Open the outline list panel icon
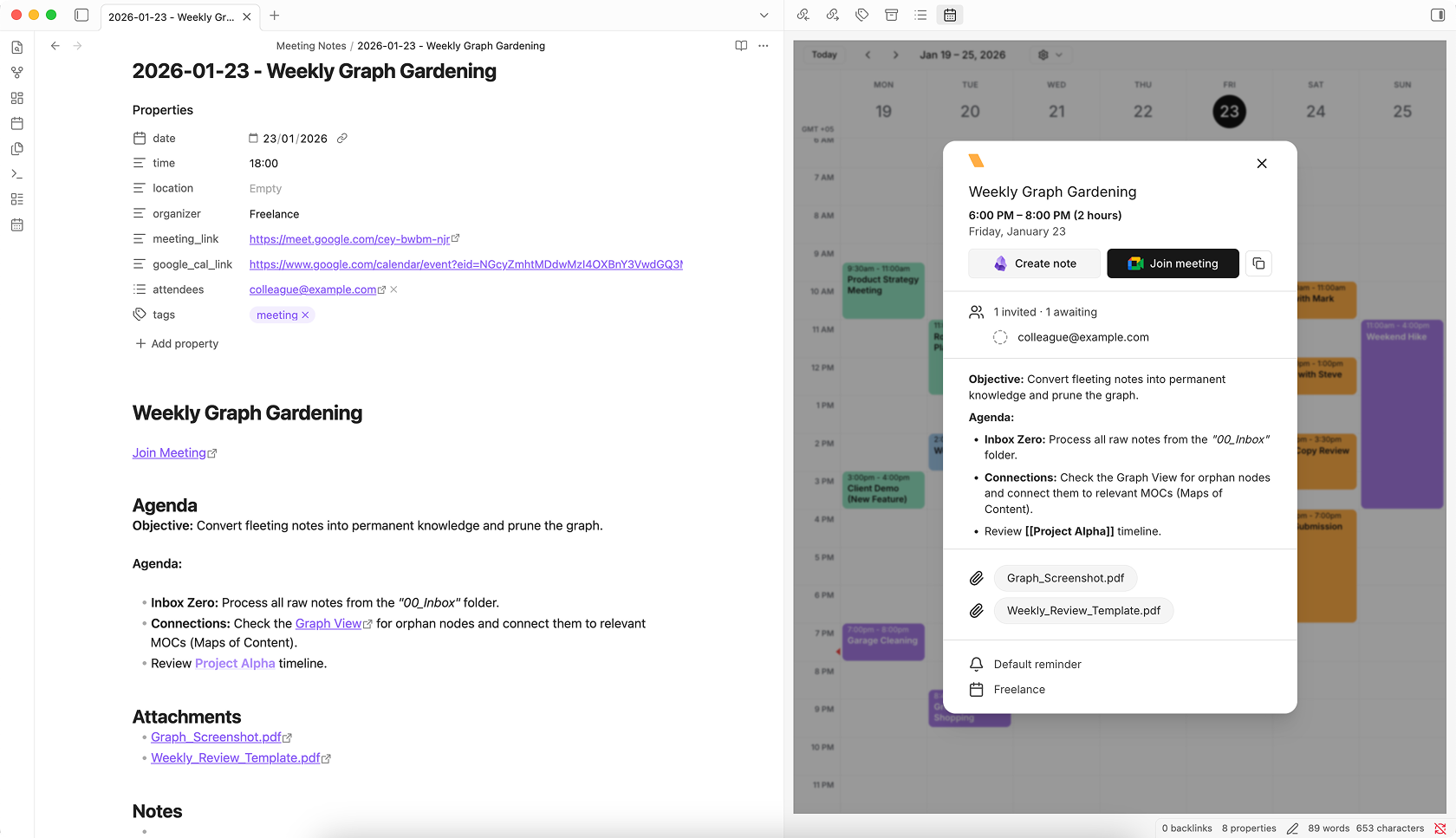Screen dimensions: 1456x838 920,15
